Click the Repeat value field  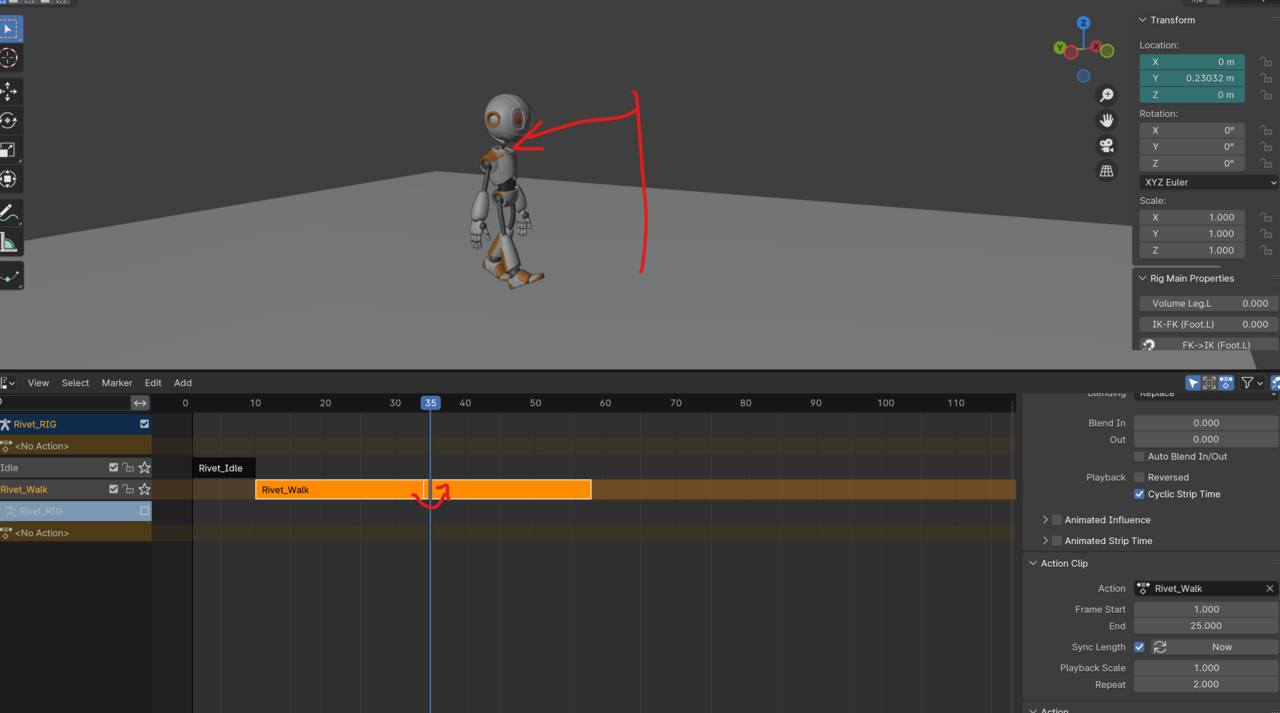(x=1205, y=685)
